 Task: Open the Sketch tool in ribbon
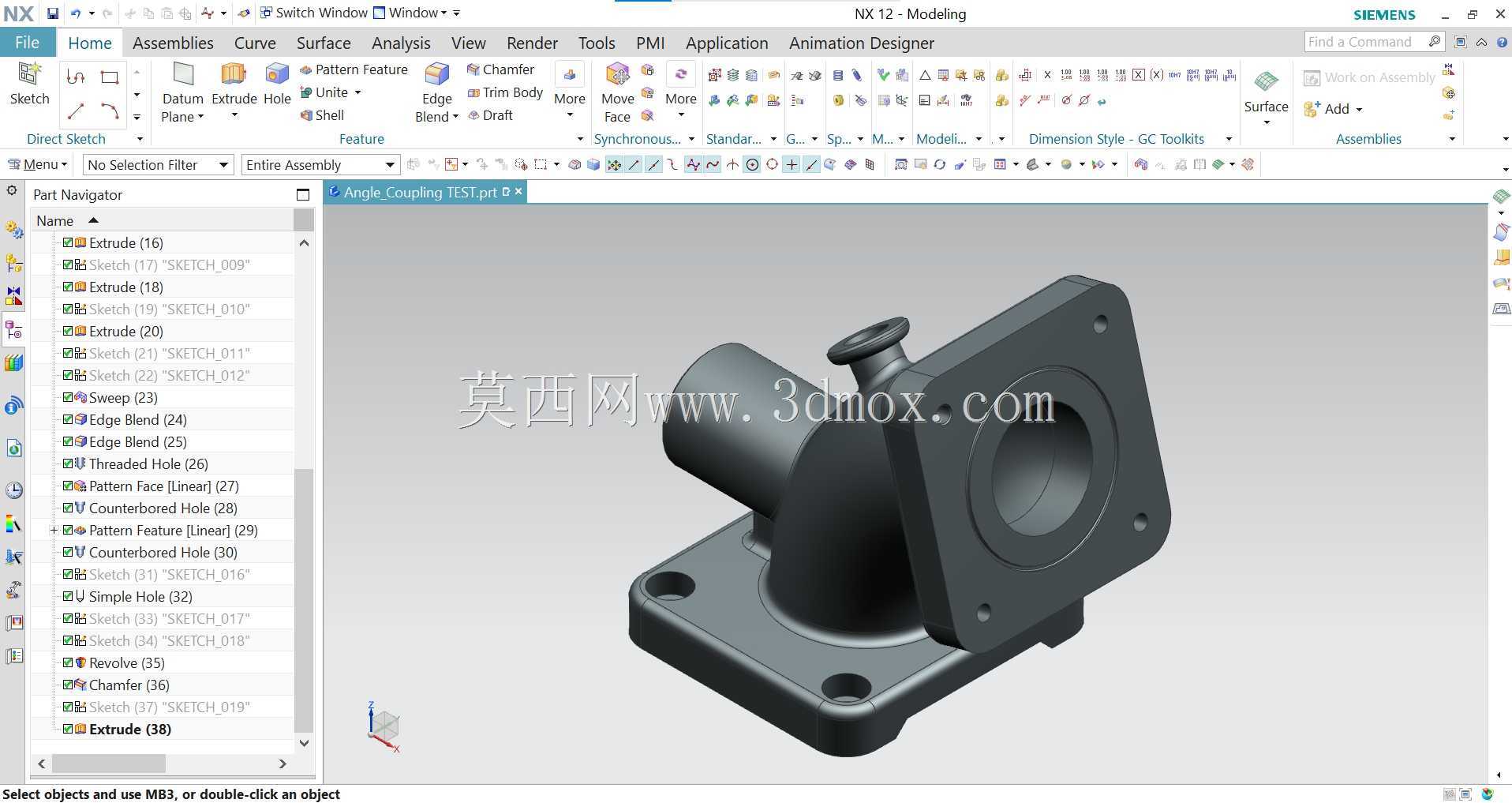tap(29, 84)
